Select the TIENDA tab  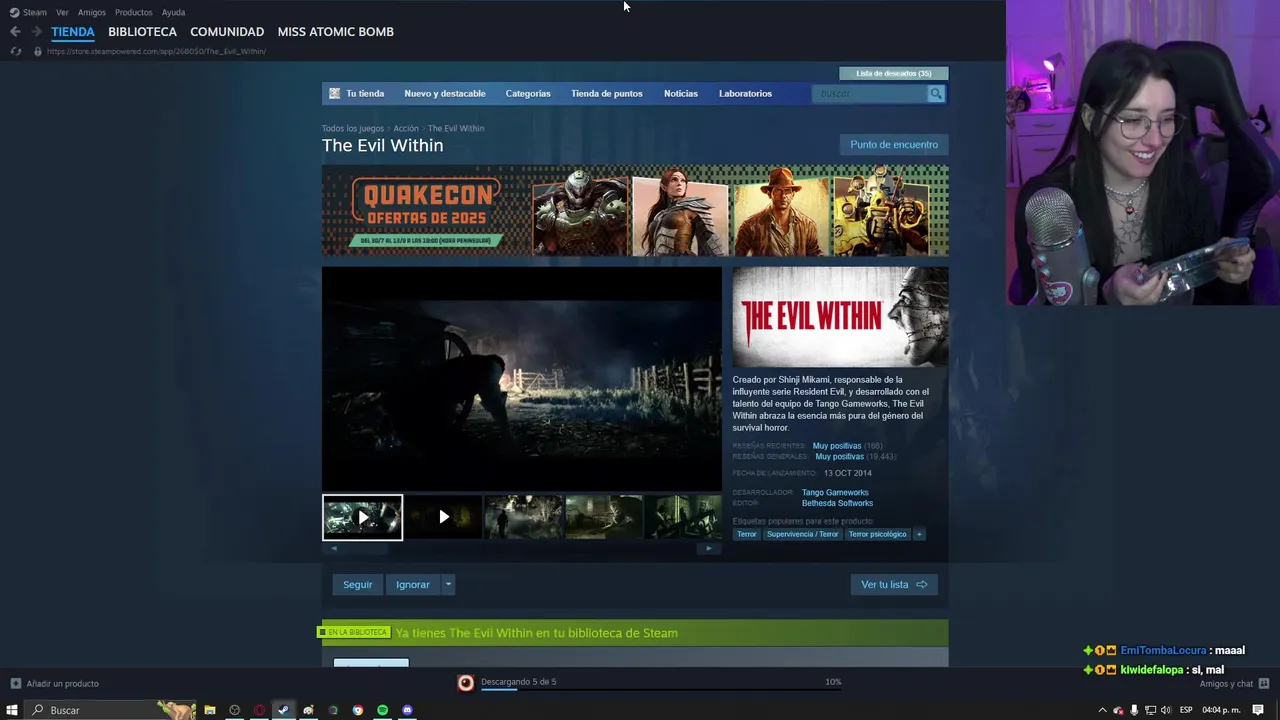pos(73,32)
